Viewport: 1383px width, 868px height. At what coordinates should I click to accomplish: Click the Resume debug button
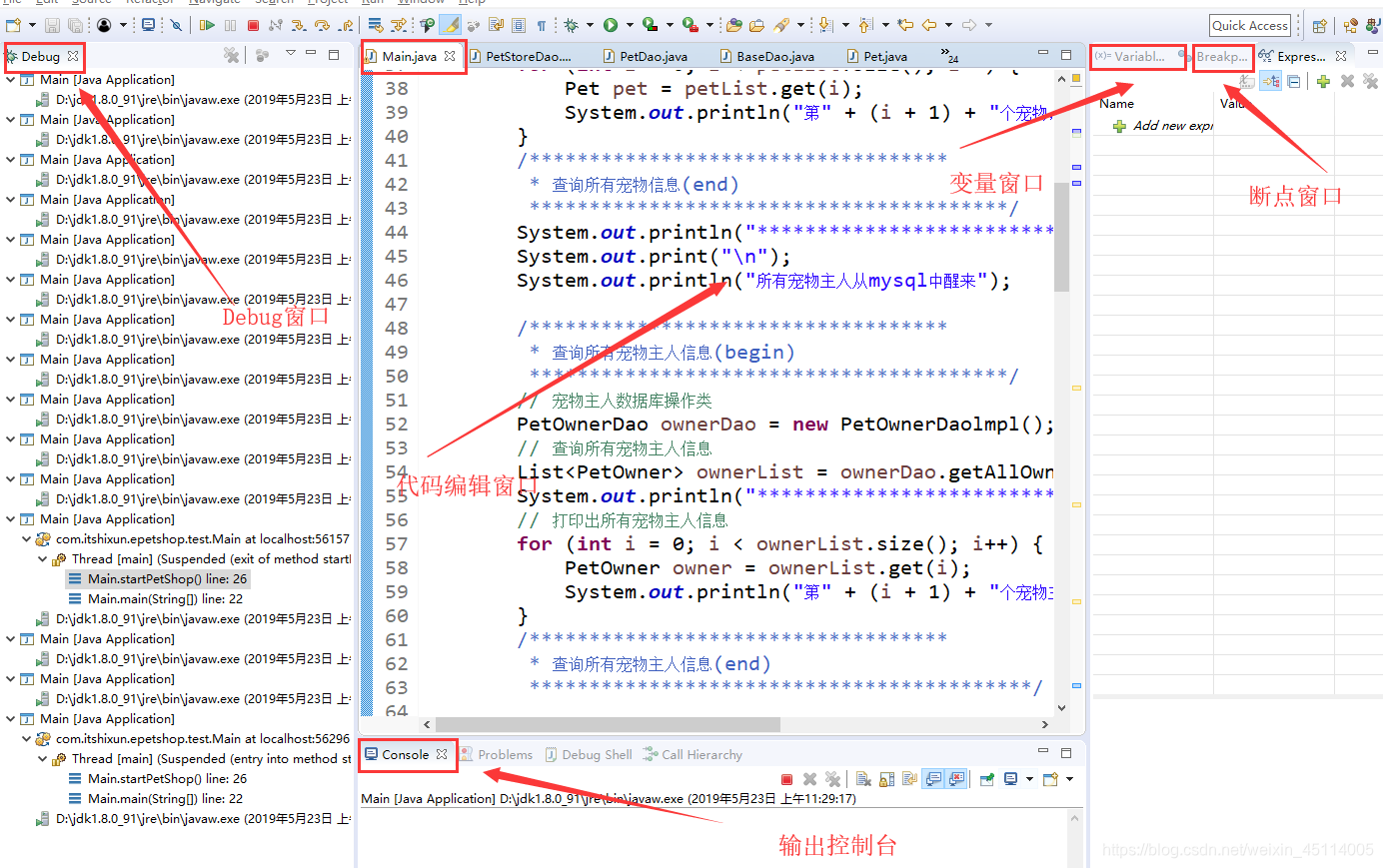click(x=207, y=25)
